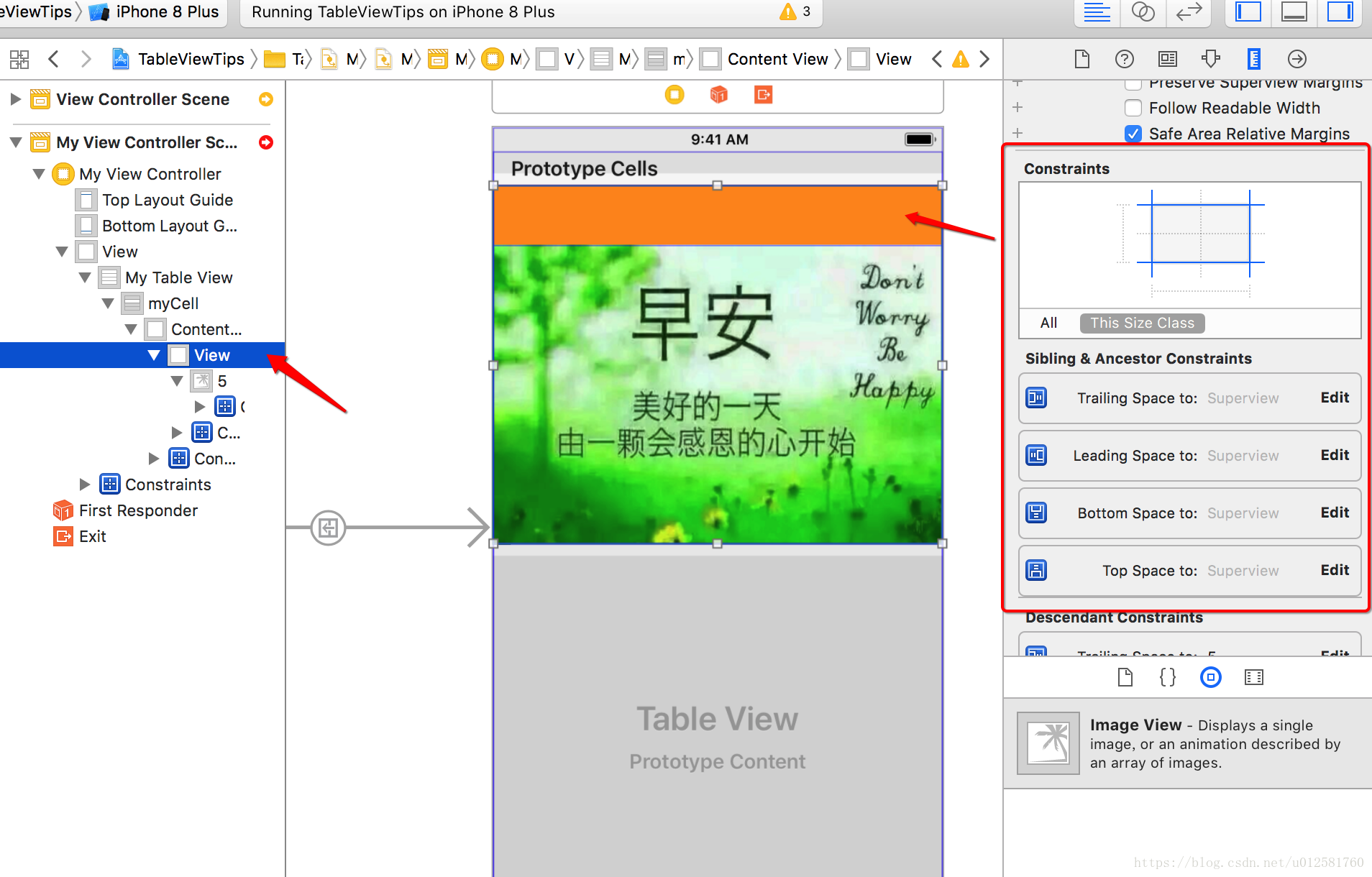The width and height of the screenshot is (1372, 877).
Task: Expand the root Constraints node
Action: coord(85,485)
